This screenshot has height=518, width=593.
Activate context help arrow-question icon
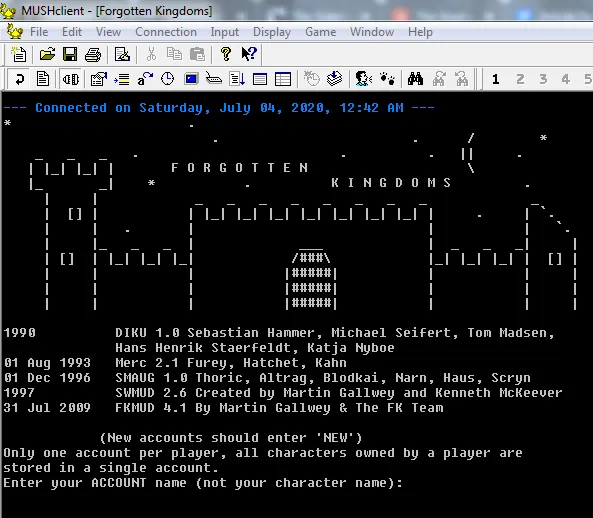249,54
